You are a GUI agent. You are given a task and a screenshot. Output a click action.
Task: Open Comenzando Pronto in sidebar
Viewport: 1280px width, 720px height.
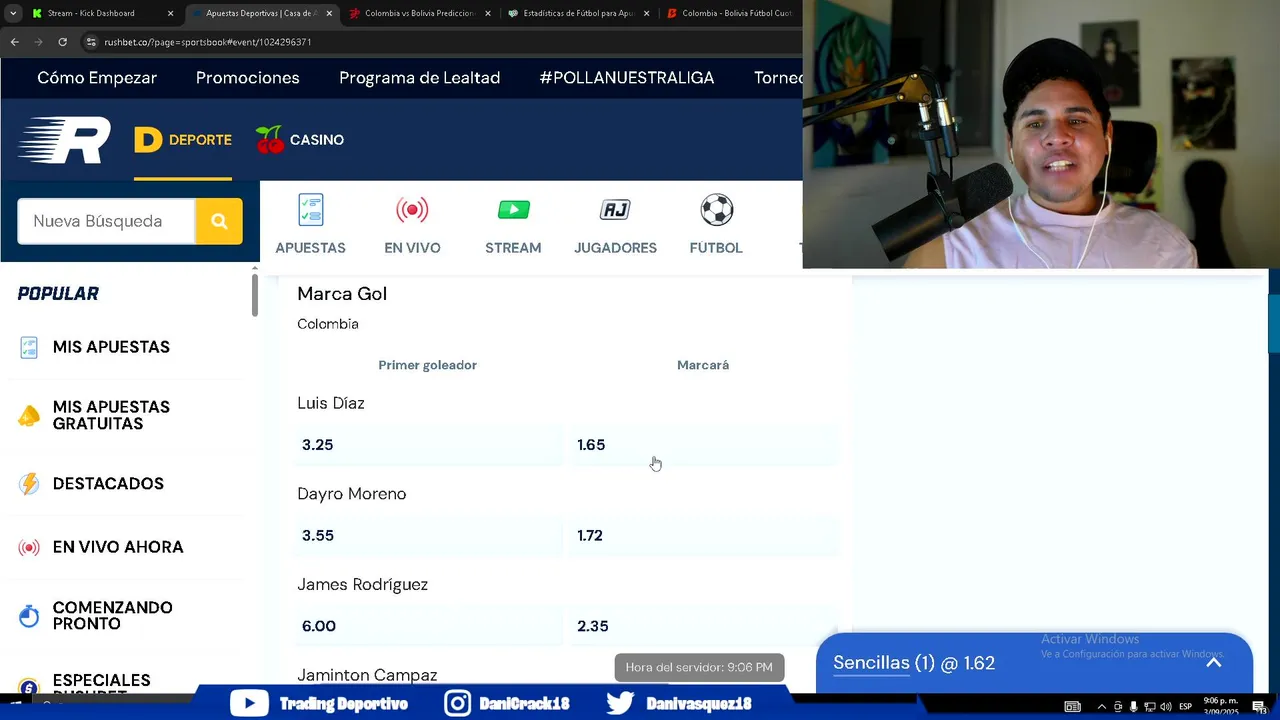113,616
